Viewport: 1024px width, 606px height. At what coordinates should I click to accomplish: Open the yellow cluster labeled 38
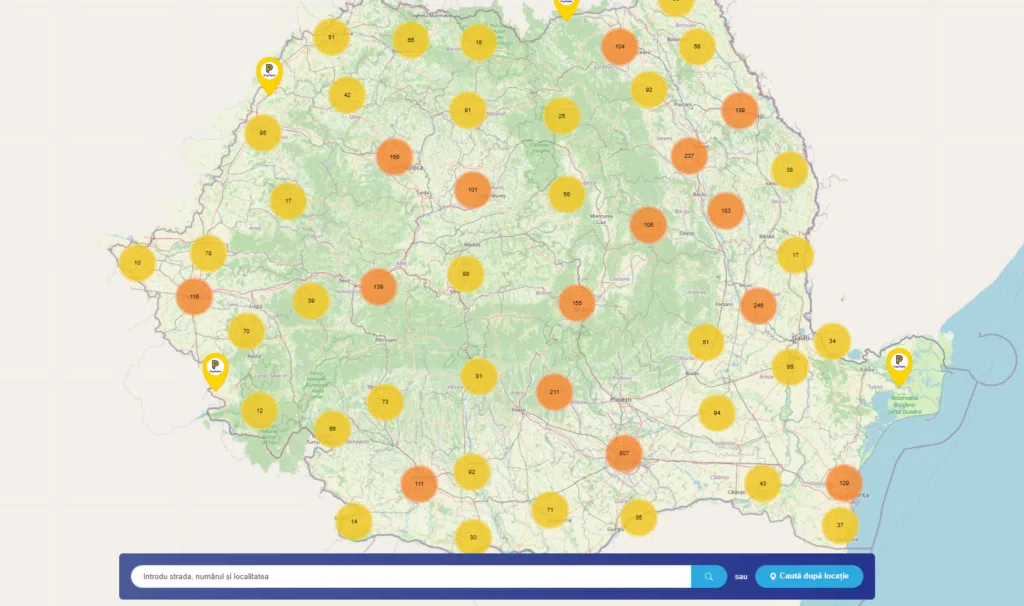(x=790, y=170)
